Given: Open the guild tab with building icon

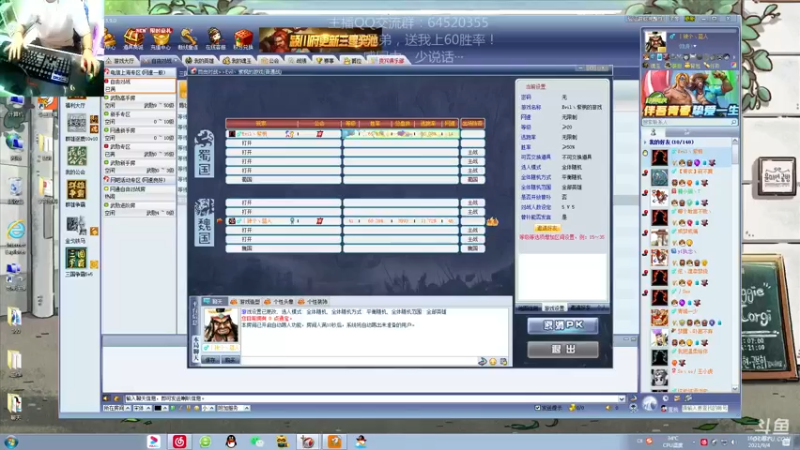Looking at the screenshot, I should [x=270, y=61].
